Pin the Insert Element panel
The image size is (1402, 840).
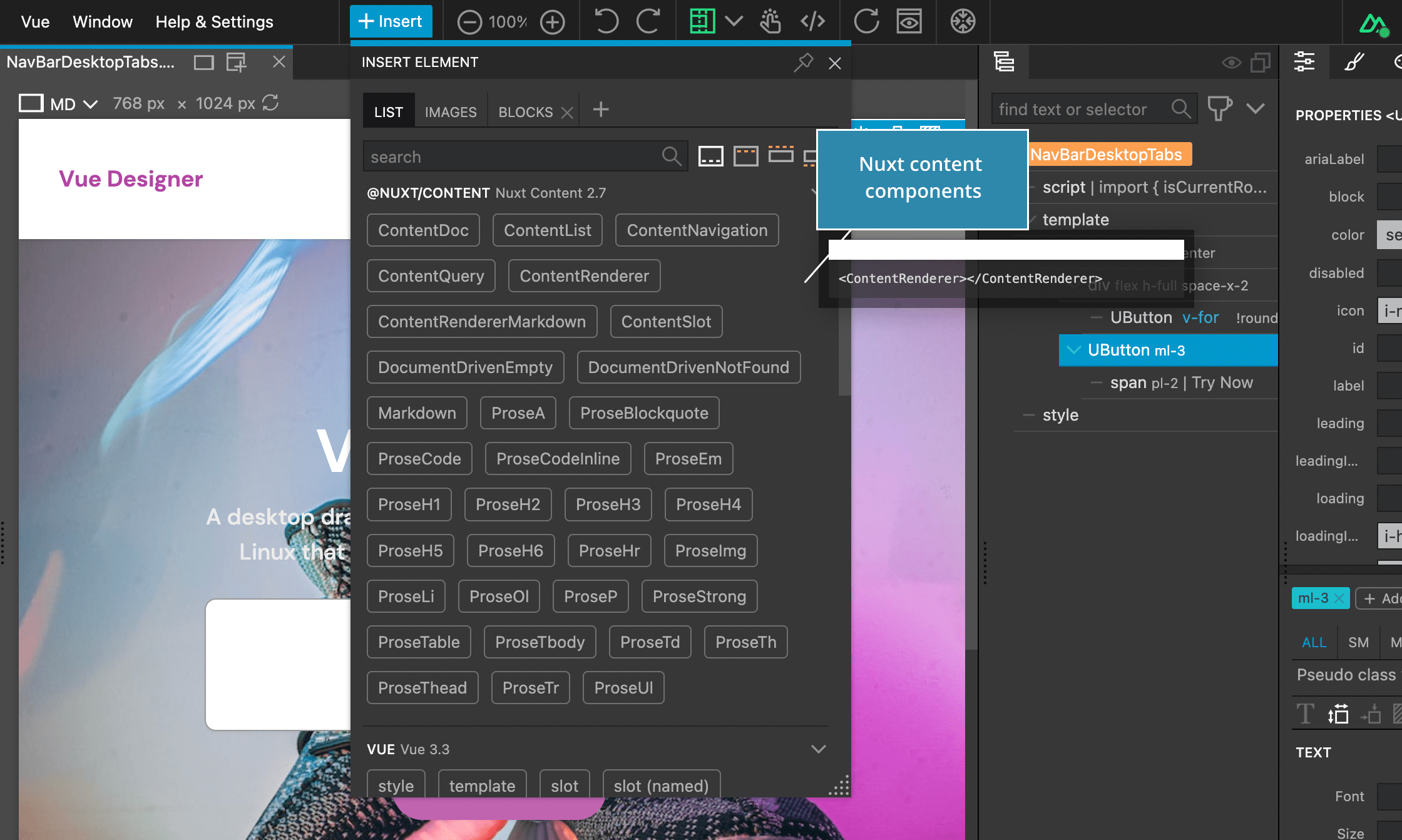point(803,63)
